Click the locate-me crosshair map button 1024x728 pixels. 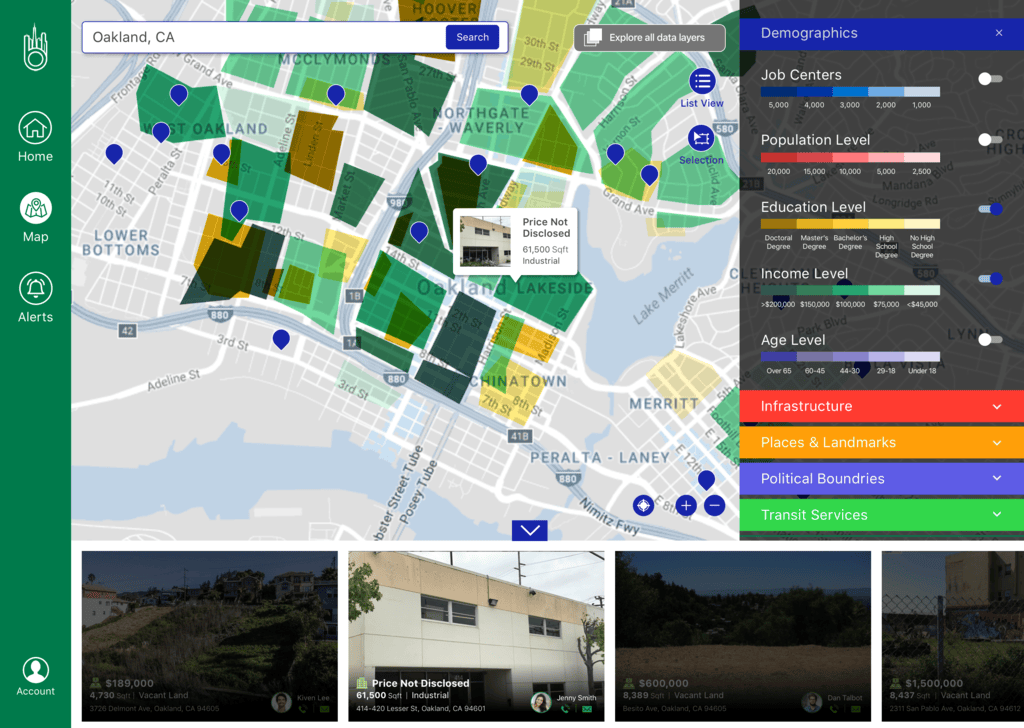[x=643, y=505]
